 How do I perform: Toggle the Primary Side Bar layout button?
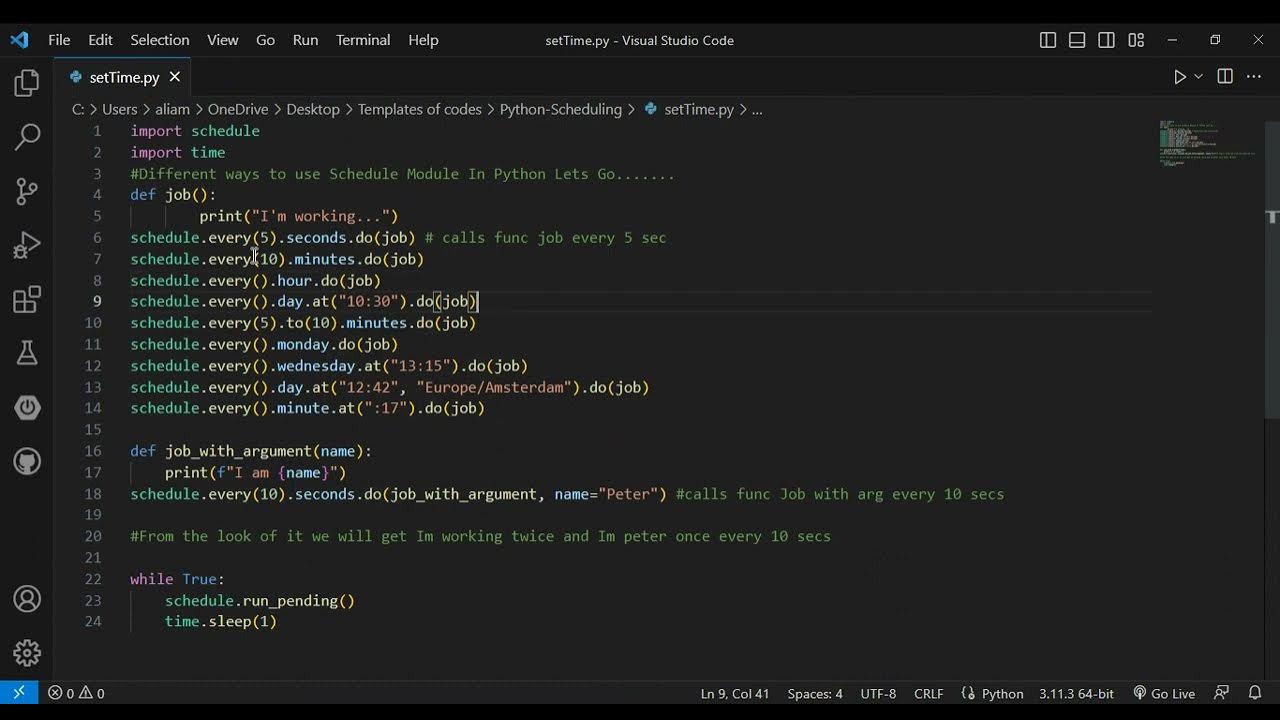click(1048, 40)
